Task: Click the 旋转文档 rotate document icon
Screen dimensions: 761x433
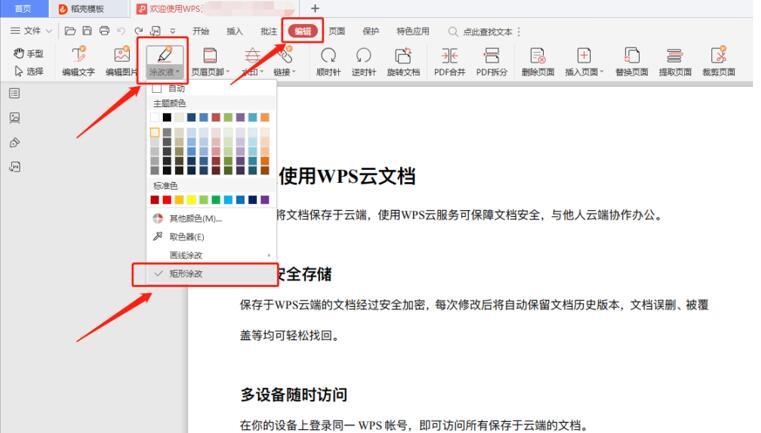Action: click(x=403, y=55)
